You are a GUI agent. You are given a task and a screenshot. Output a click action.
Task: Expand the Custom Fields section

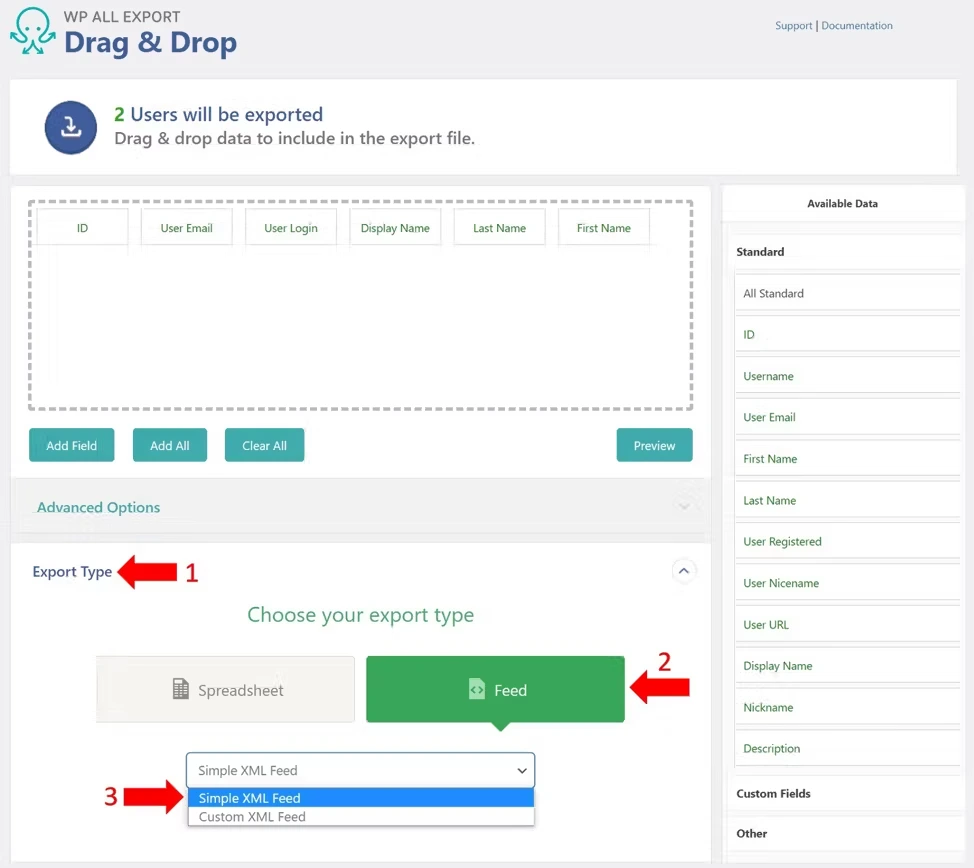click(773, 794)
